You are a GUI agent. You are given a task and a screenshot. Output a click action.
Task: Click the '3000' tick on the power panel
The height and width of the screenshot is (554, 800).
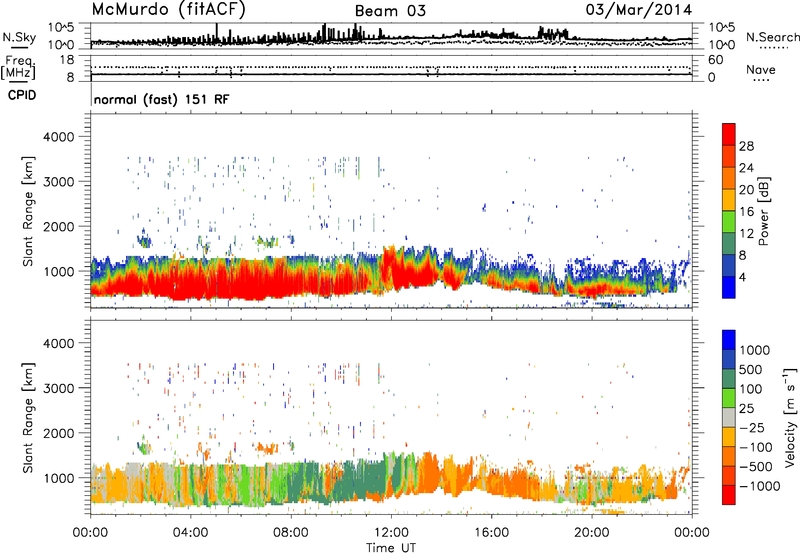pyautogui.click(x=58, y=182)
